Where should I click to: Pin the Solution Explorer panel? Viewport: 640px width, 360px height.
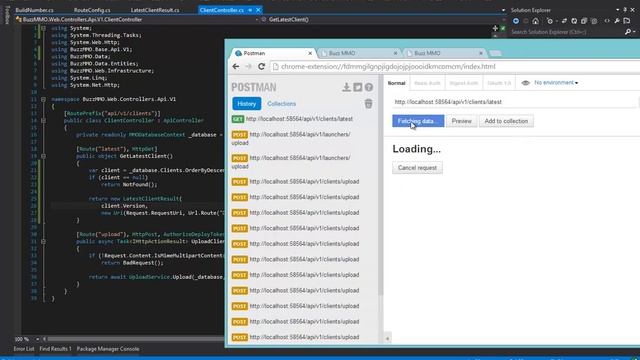625,10
